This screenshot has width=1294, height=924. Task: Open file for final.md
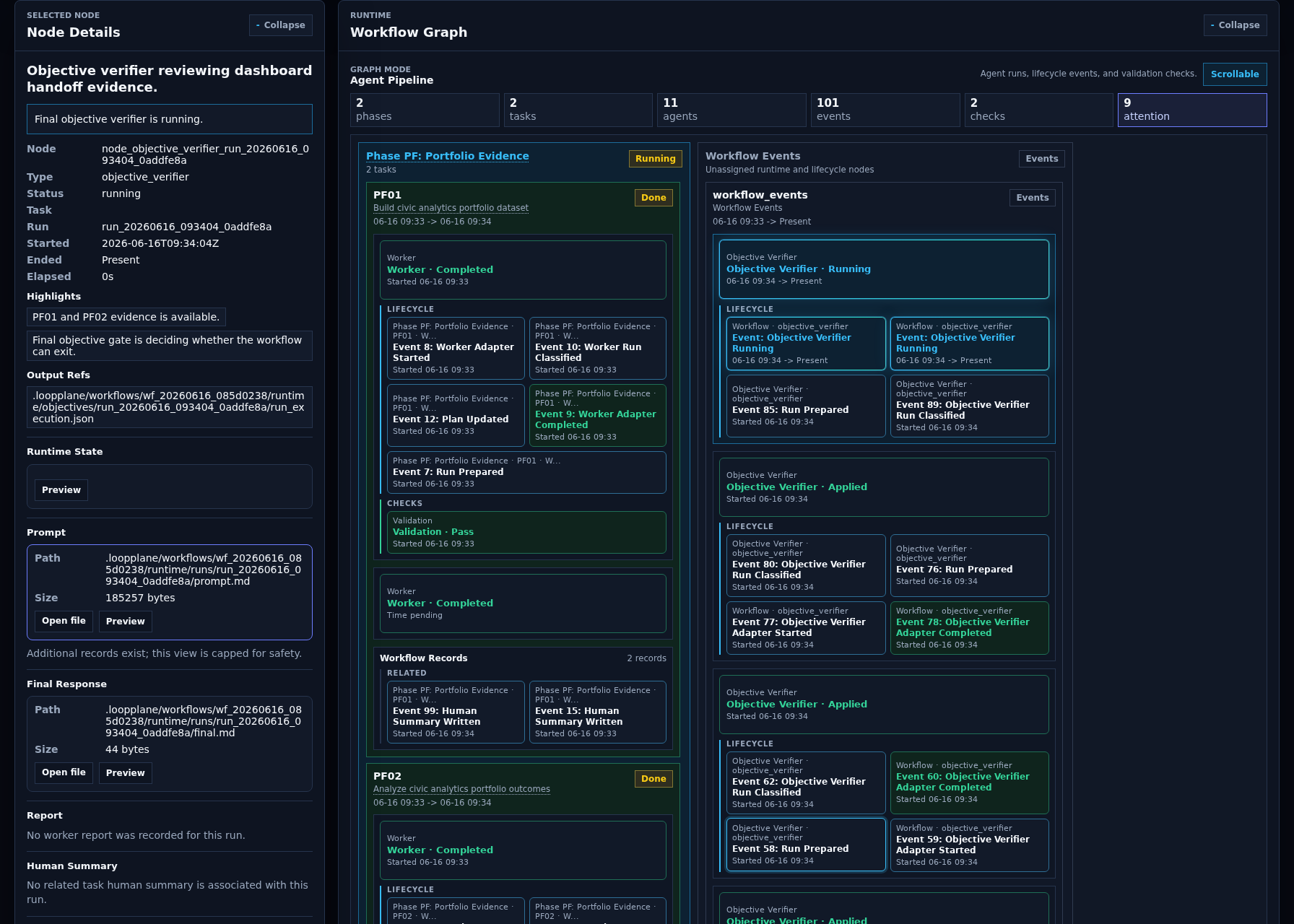(x=64, y=772)
